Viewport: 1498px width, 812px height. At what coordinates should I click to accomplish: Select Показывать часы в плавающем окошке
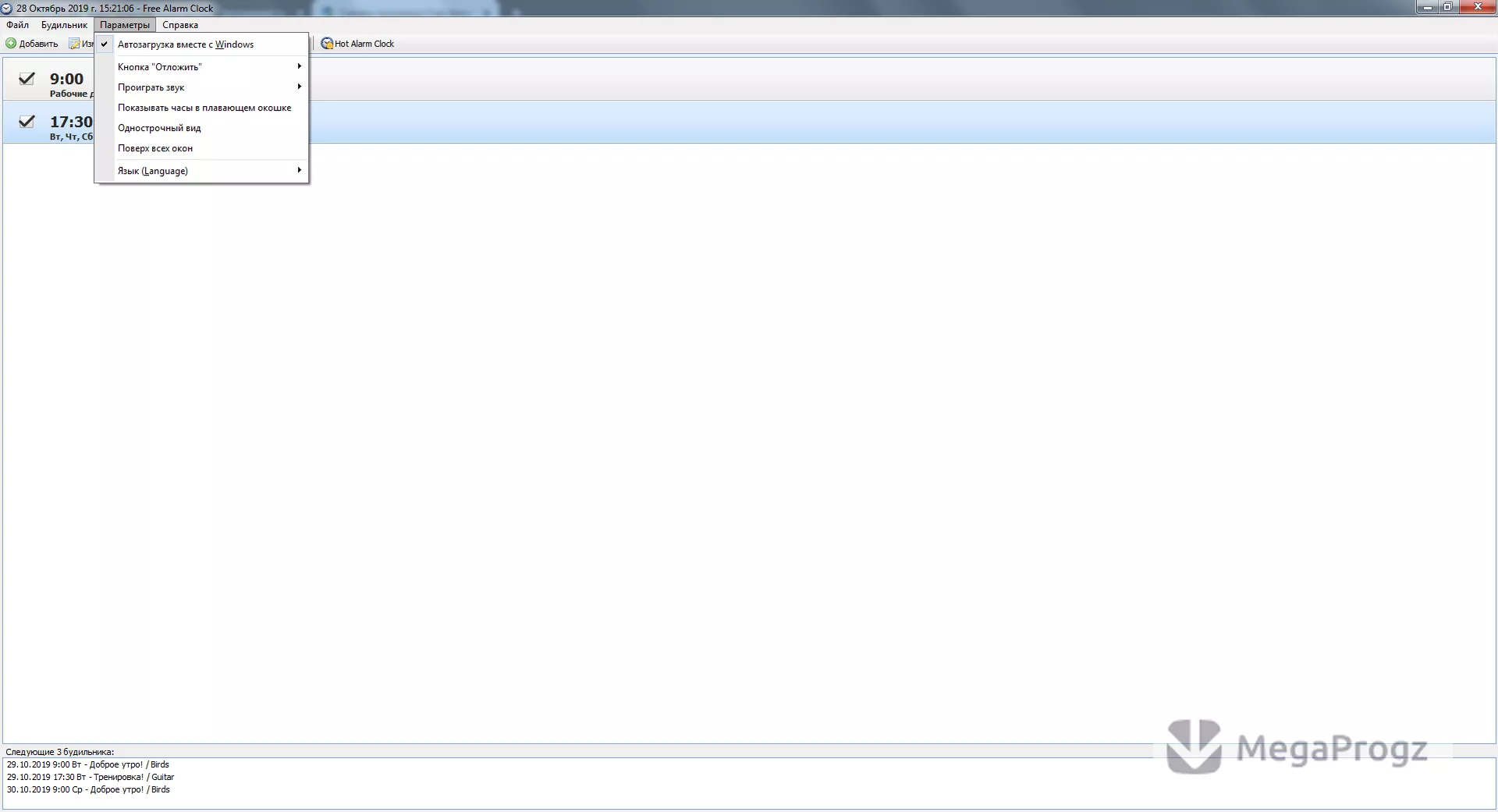[x=201, y=108]
